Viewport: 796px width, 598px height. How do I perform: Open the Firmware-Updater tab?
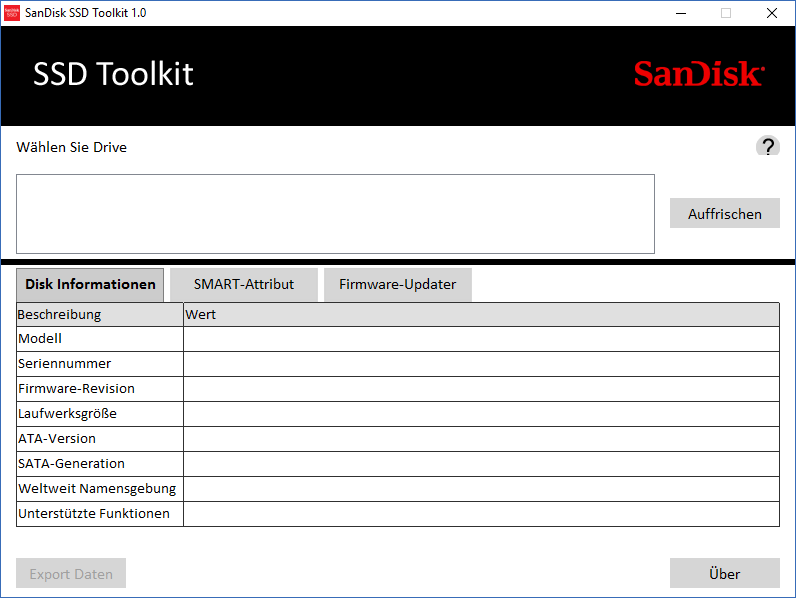[x=397, y=284]
